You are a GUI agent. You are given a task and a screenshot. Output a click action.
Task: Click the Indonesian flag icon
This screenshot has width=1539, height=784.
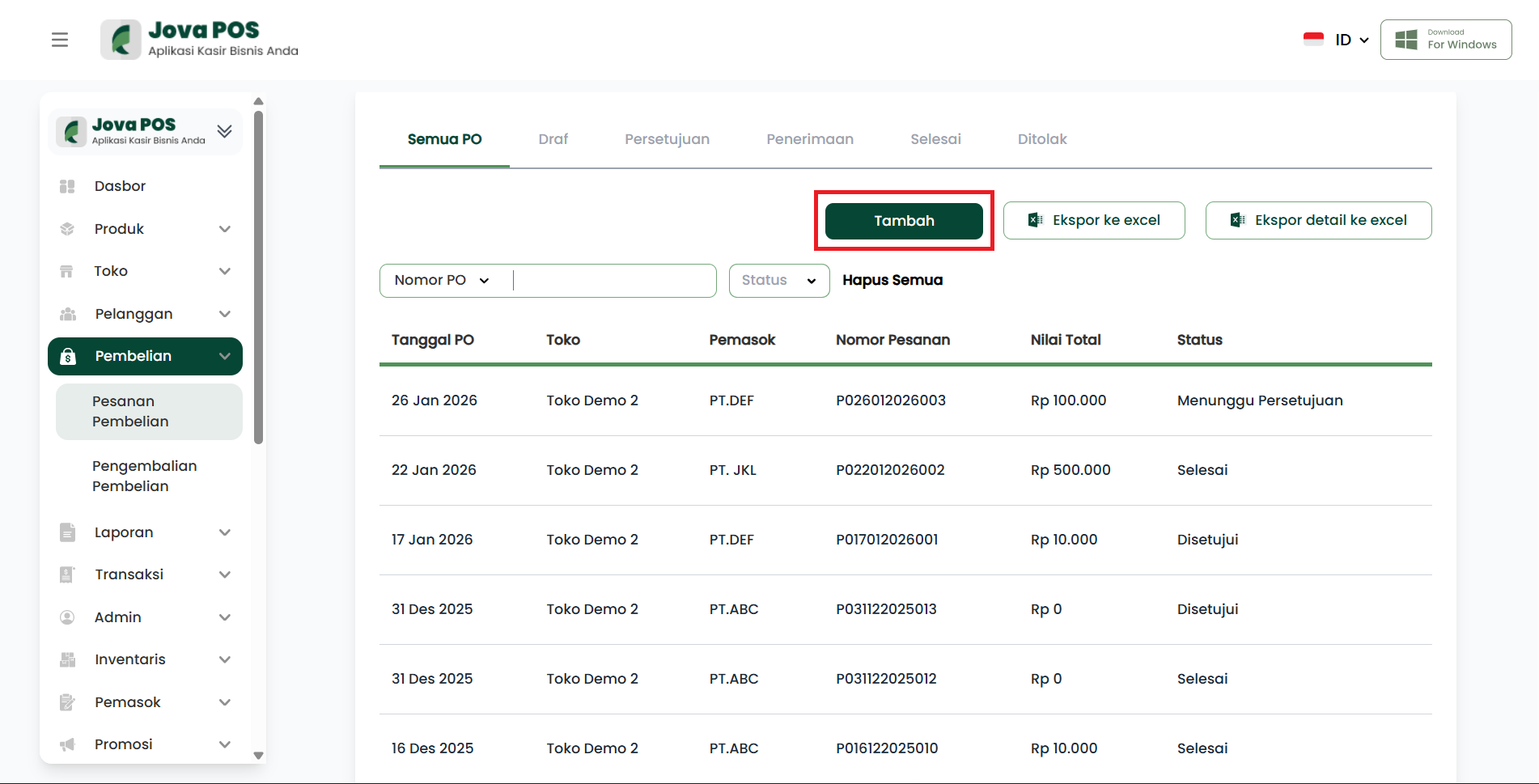[1313, 40]
